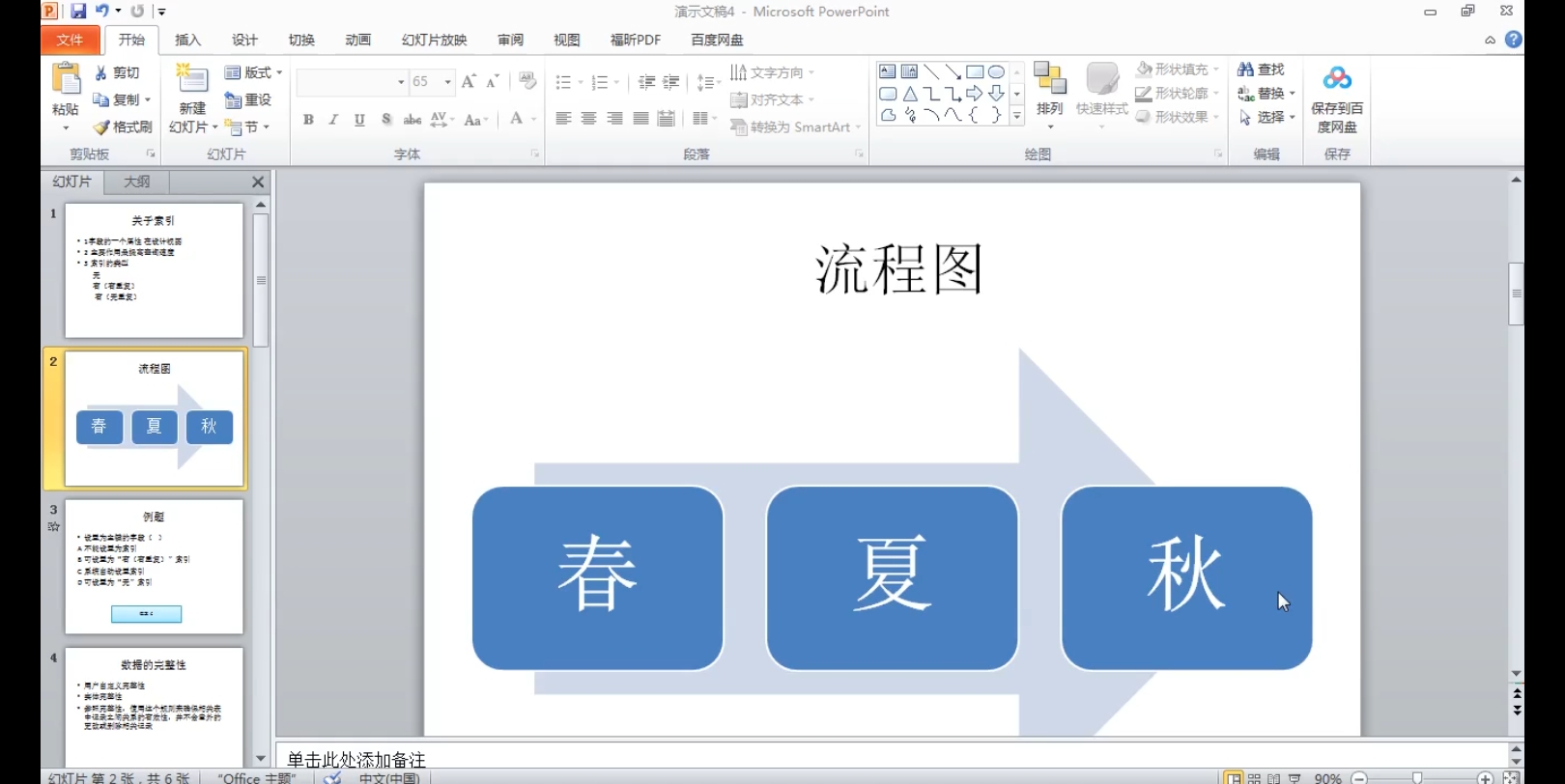This screenshot has height=784, width=1565.
Task: Click the zoom out minus button
Action: [x=1359, y=778]
